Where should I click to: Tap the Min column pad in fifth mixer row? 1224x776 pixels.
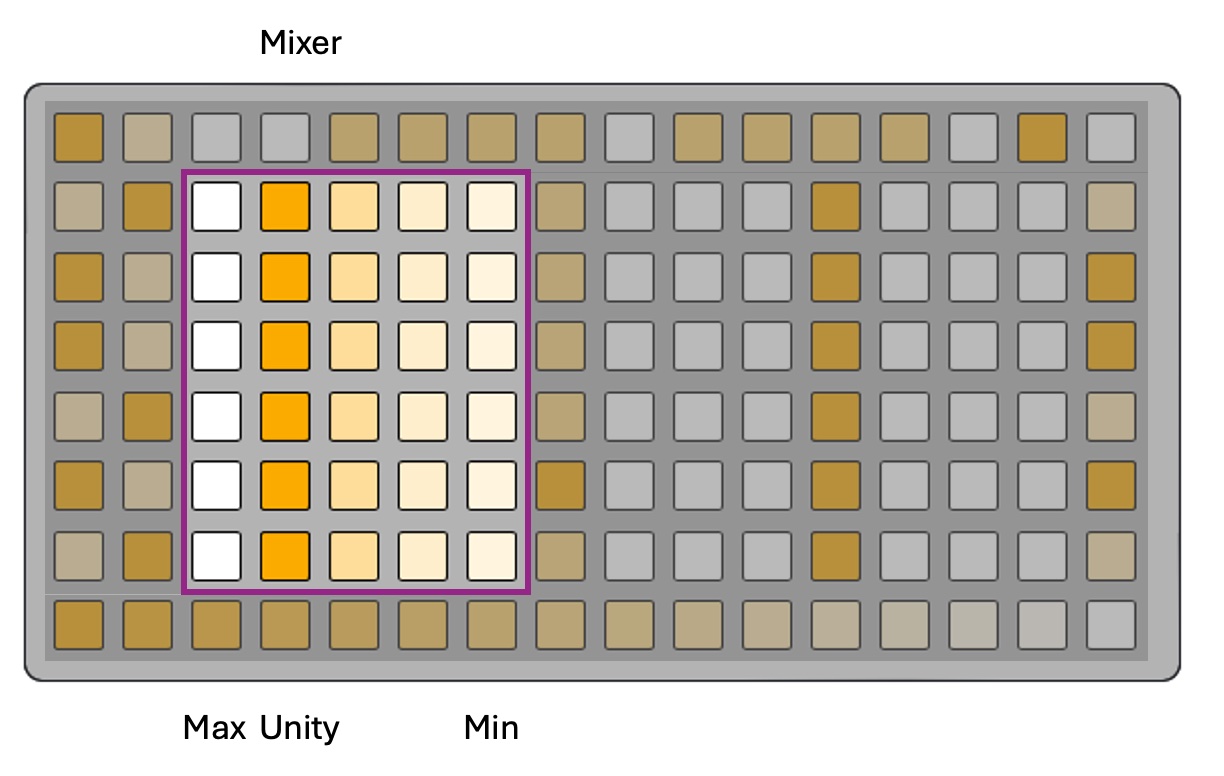click(492, 486)
